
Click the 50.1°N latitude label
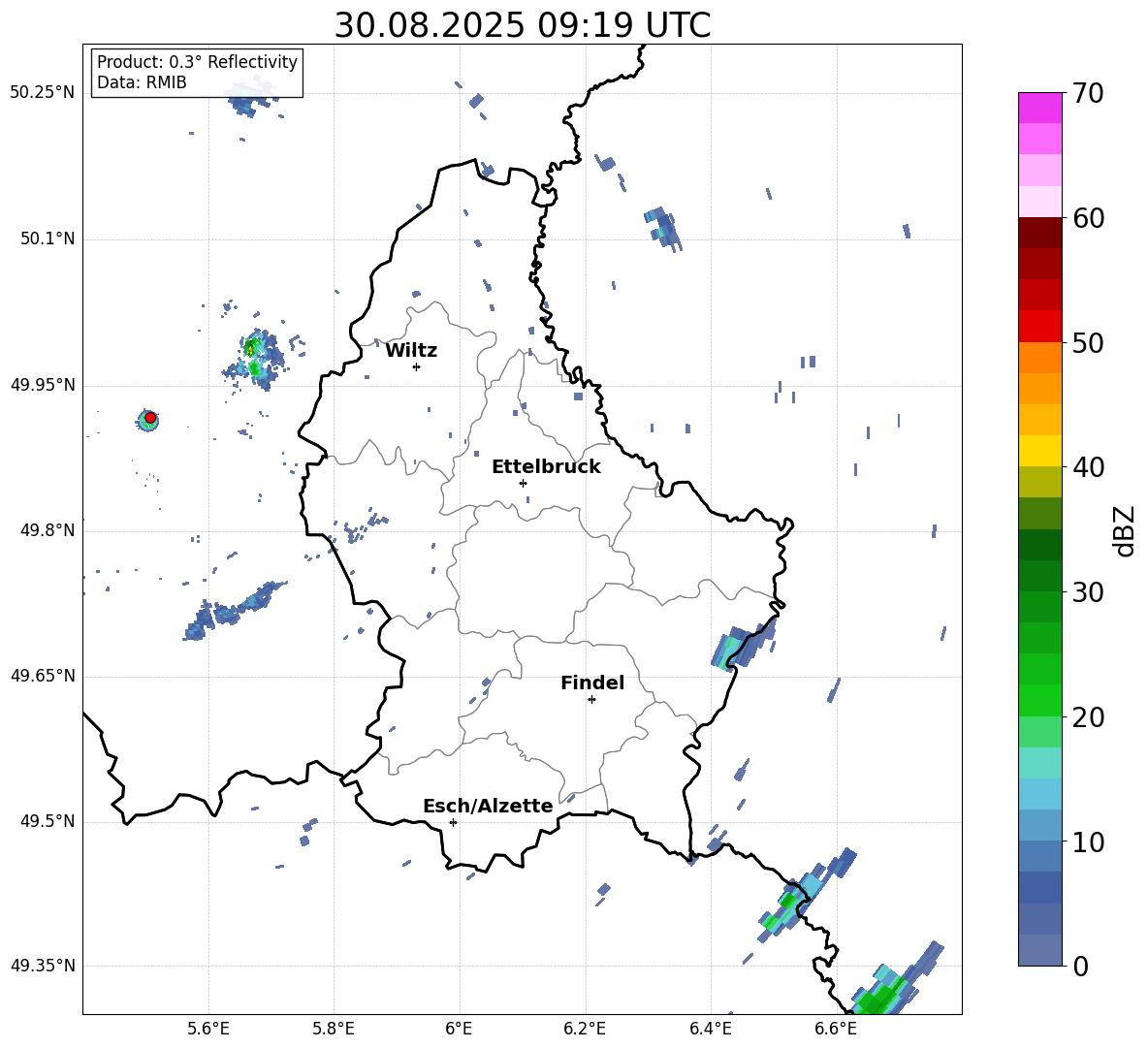click(x=47, y=238)
